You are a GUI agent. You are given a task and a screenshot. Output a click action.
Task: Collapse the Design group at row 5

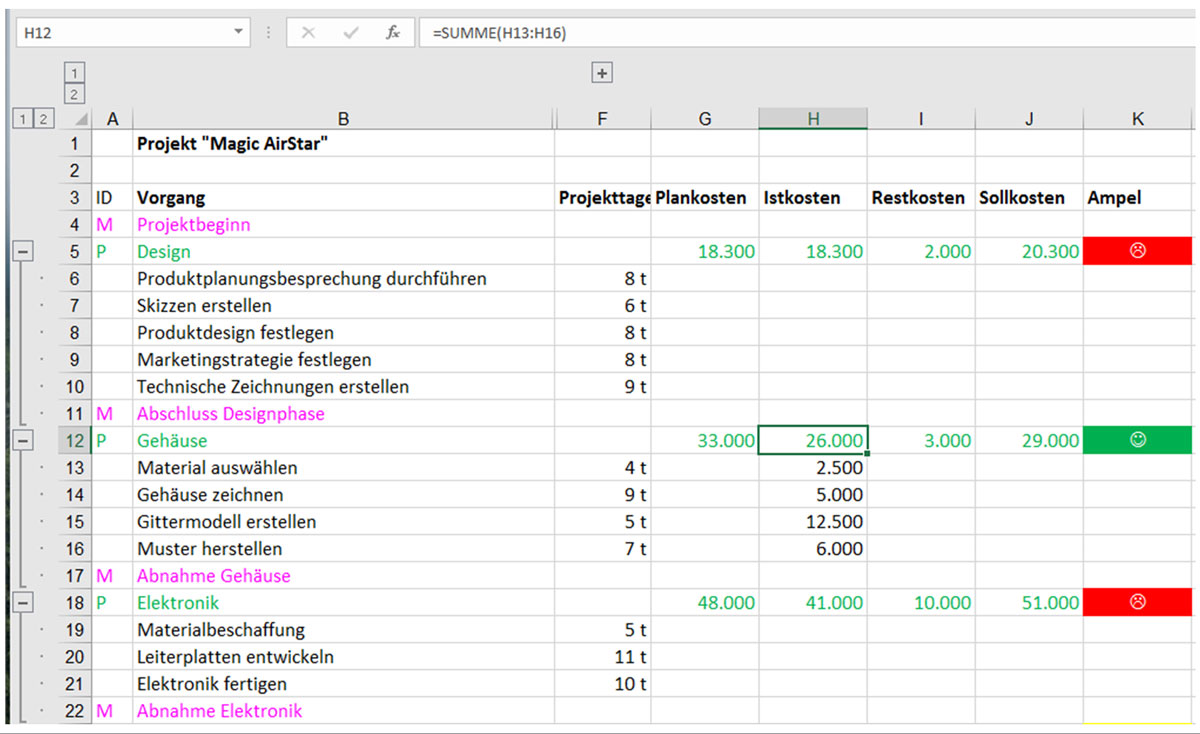(x=22, y=252)
